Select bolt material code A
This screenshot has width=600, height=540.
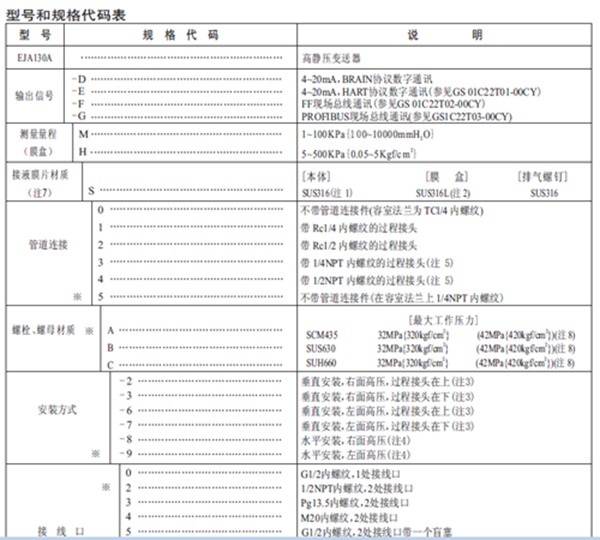tap(111, 330)
